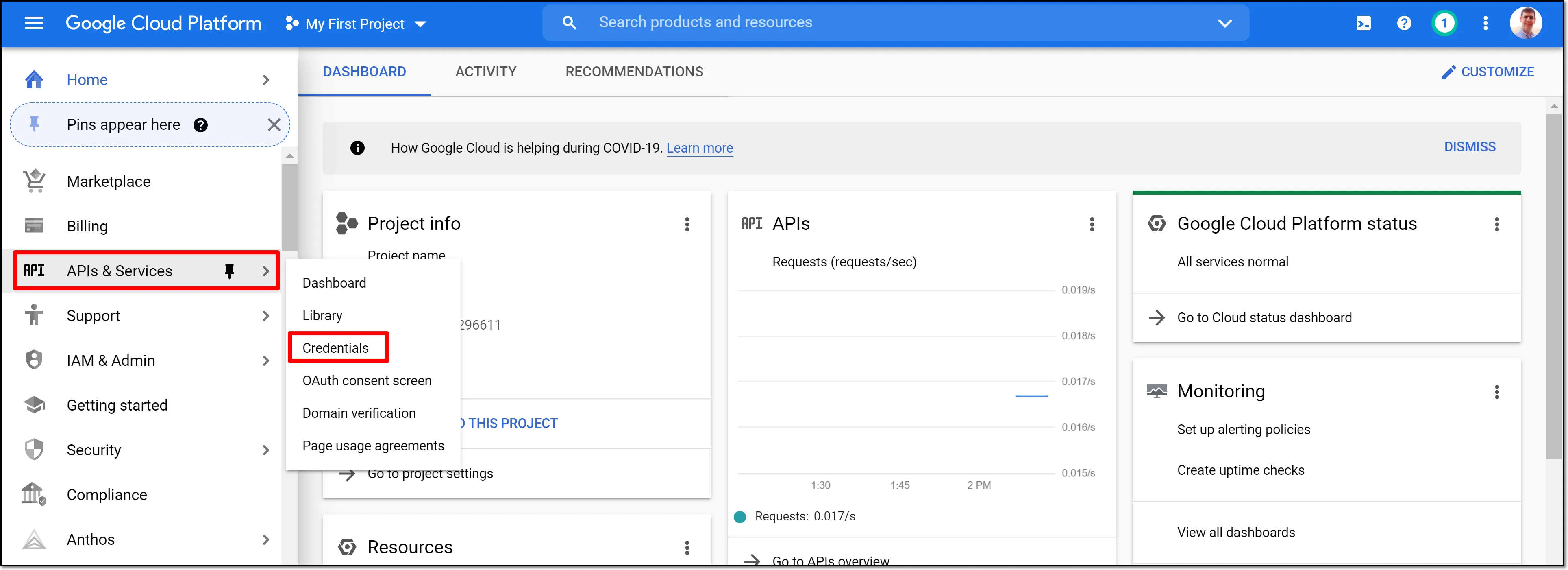Open Project info card options menu

click(687, 224)
